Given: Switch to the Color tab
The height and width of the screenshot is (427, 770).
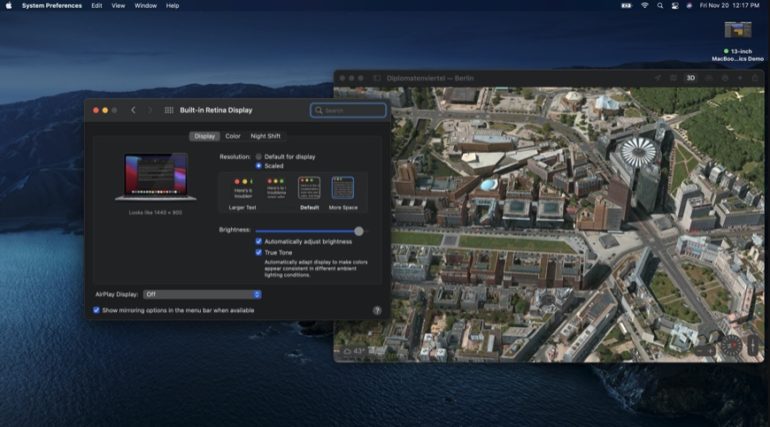Looking at the screenshot, I should click(x=233, y=136).
